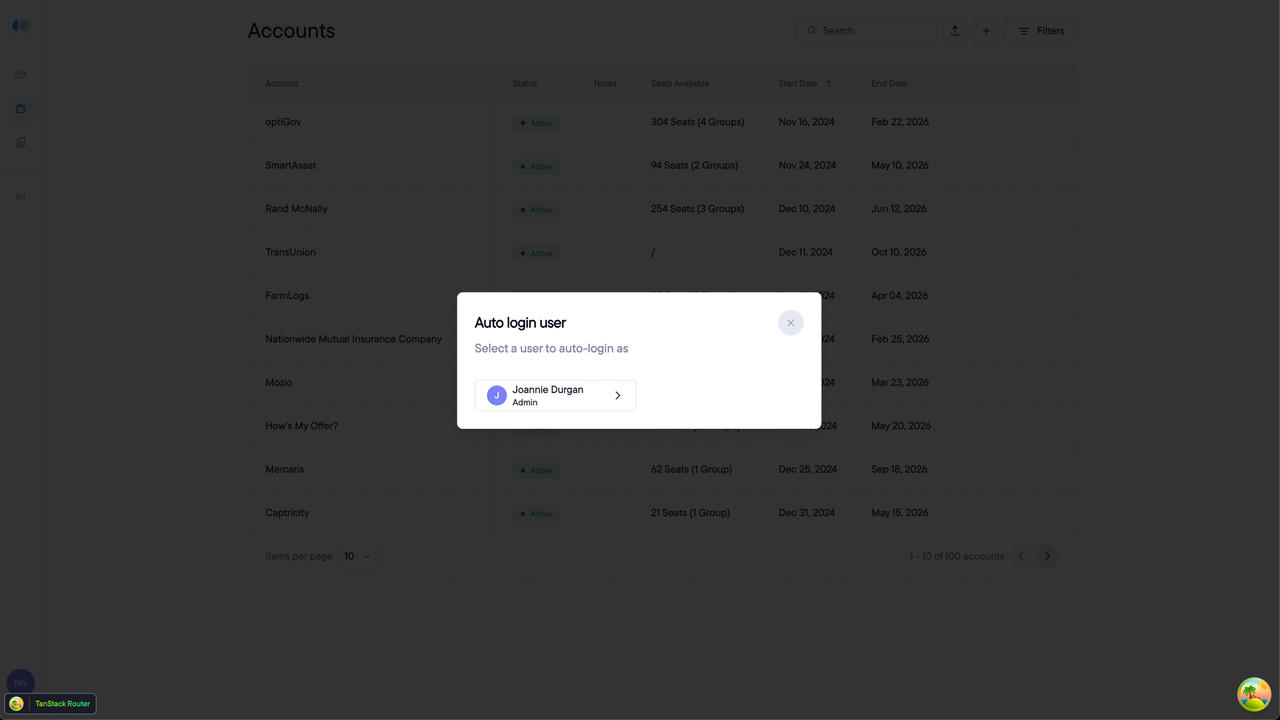
Task: Click the export icon next to the search bar
Action: pyautogui.click(x=954, y=30)
